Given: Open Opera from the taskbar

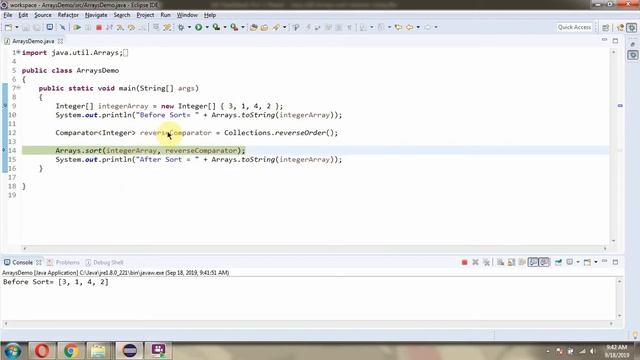Looking at the screenshot, I should click(42, 351).
